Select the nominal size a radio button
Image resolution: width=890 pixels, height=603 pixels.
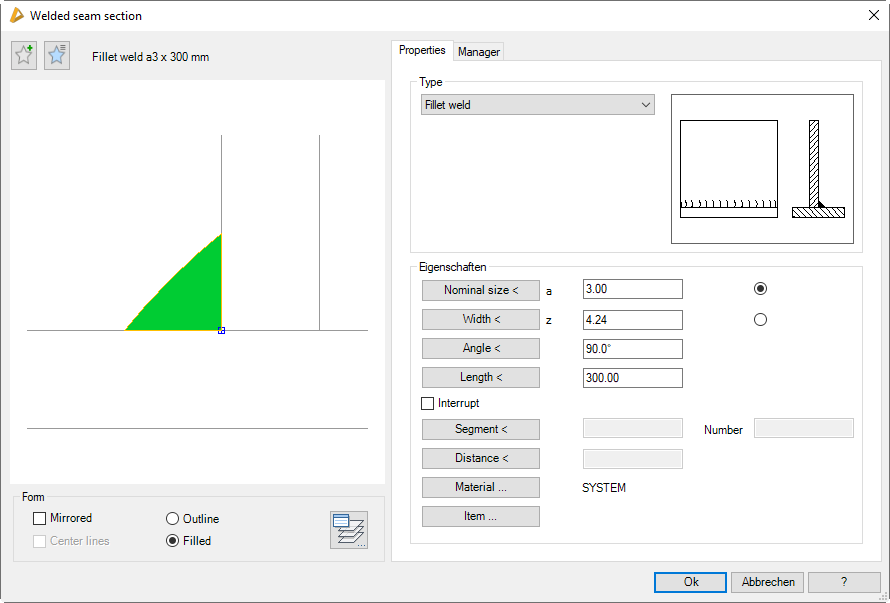coord(760,289)
